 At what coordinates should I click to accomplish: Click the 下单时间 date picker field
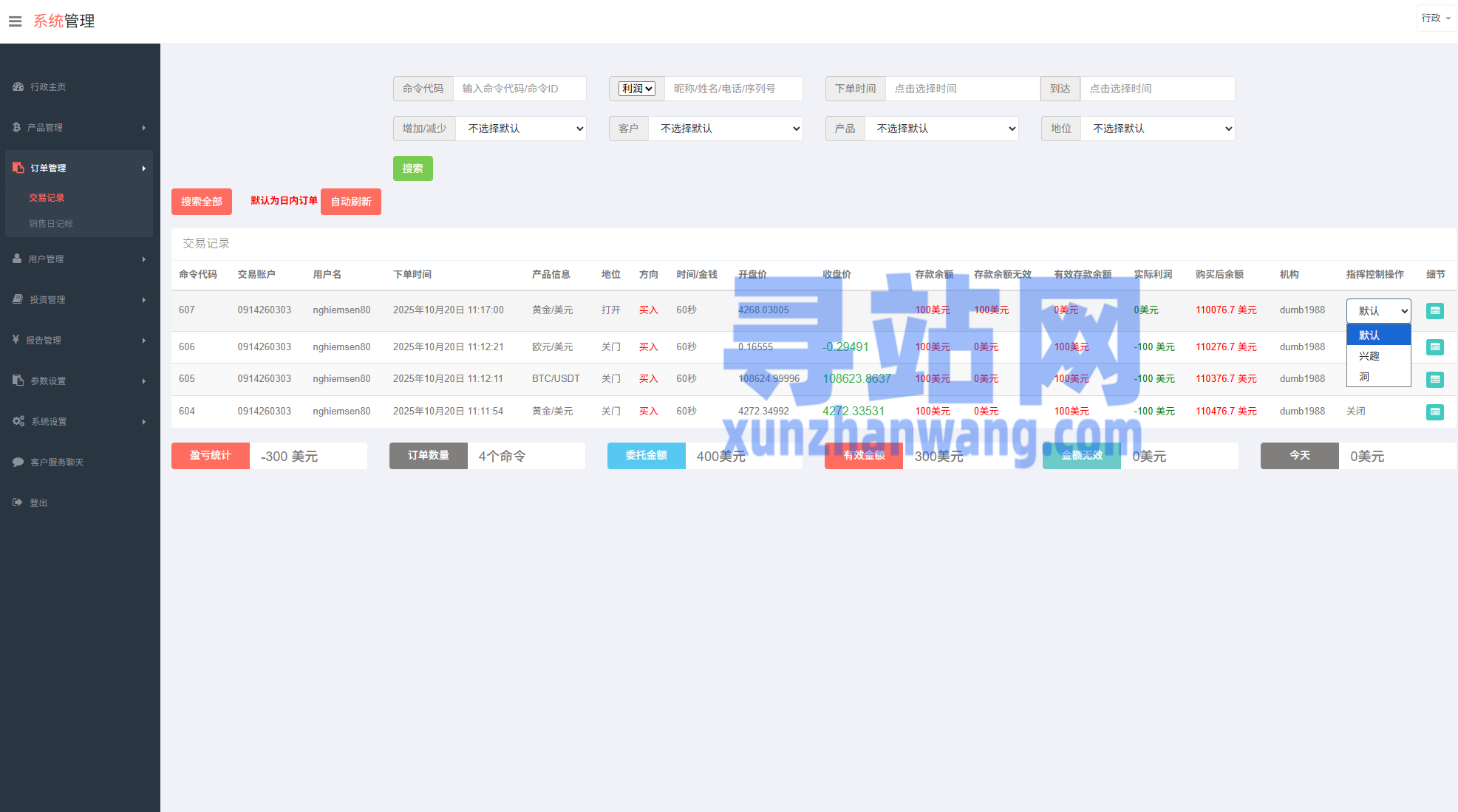click(x=961, y=89)
